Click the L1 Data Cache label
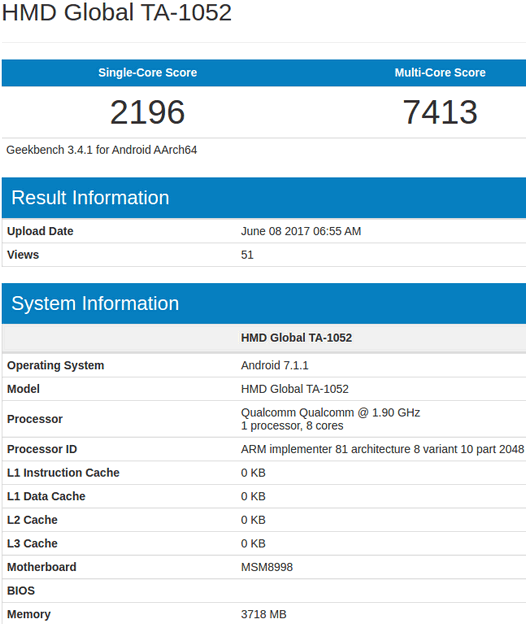The height and width of the screenshot is (624, 526). 46,496
